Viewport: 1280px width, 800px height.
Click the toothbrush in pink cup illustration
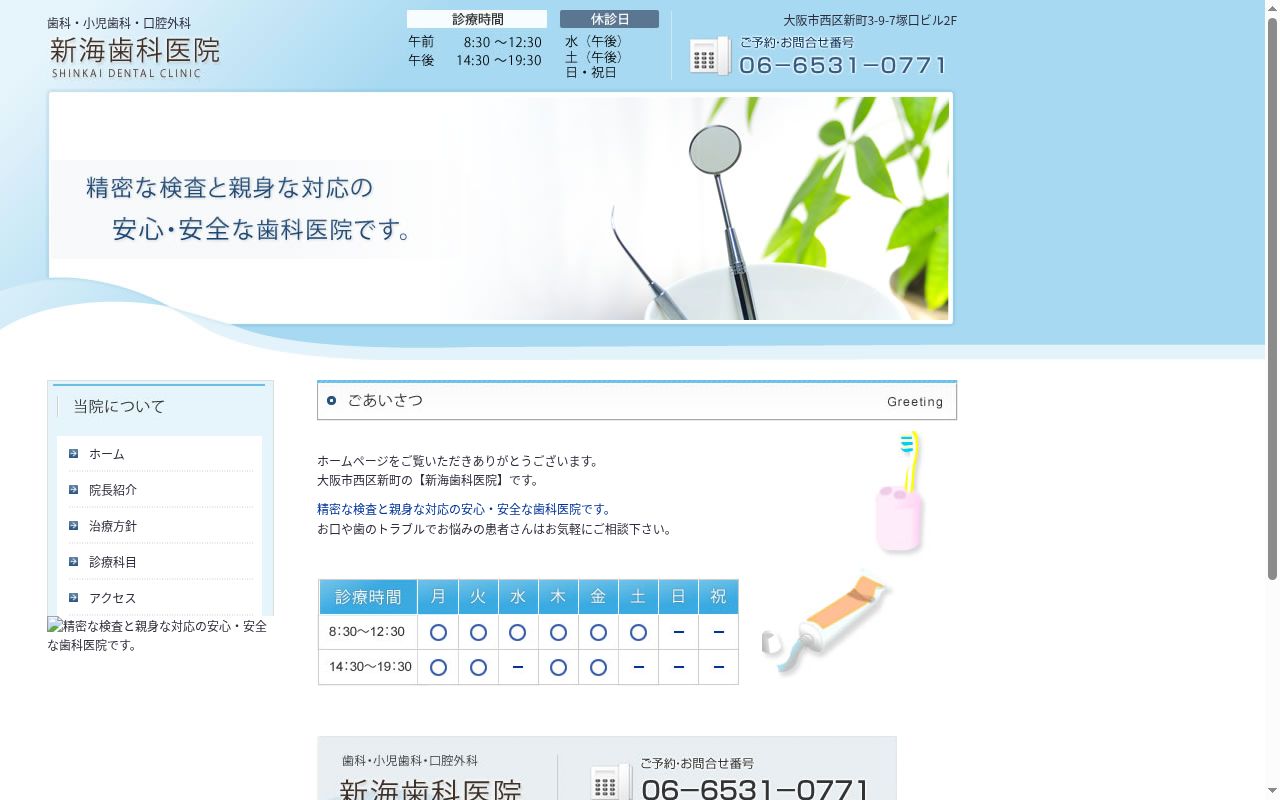coord(899,492)
